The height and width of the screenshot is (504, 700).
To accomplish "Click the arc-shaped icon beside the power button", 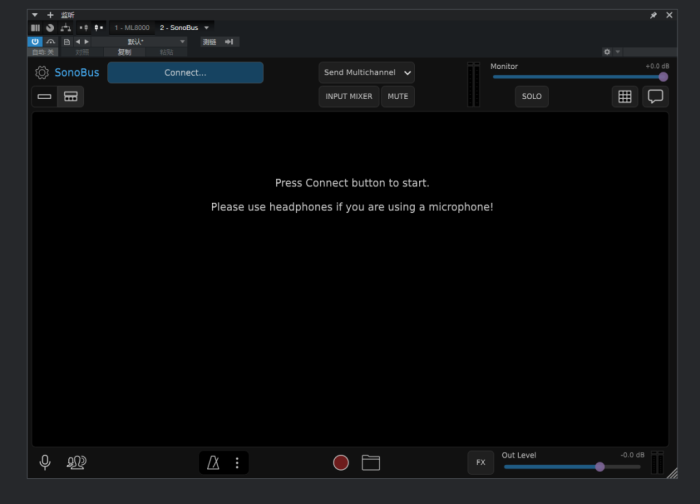I will [x=50, y=42].
